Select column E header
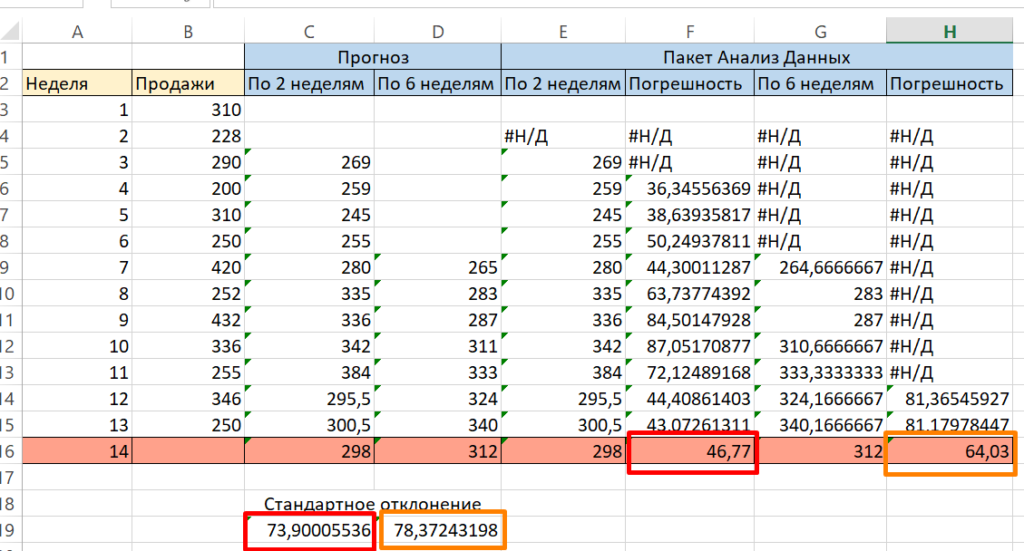1024x551 pixels. click(x=563, y=31)
